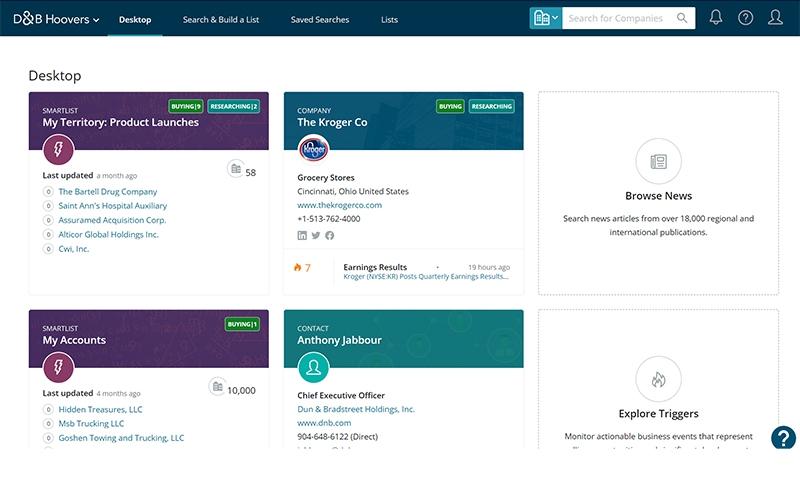
Task: Open the help question mark in header
Action: pyautogui.click(x=745, y=18)
